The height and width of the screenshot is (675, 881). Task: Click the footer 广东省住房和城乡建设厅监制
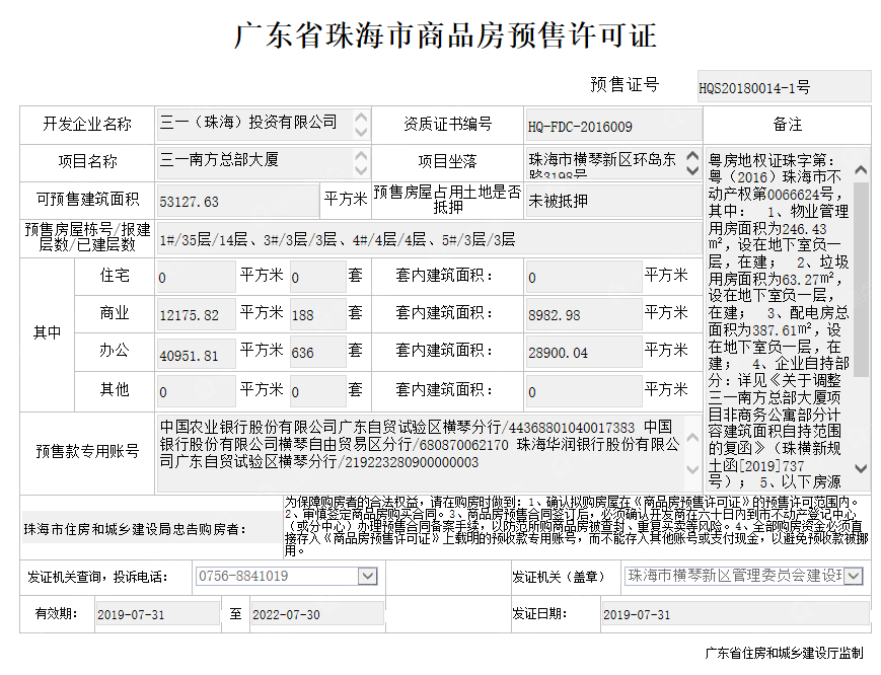coord(784,653)
